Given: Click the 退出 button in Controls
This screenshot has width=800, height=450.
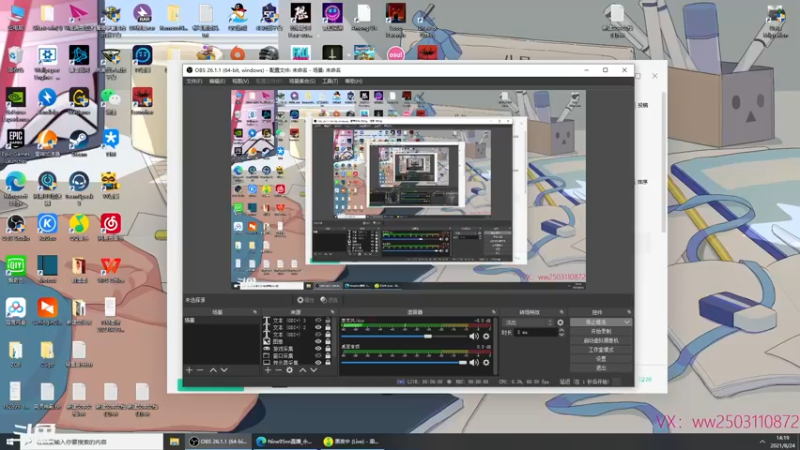Looking at the screenshot, I should pyautogui.click(x=601, y=368).
